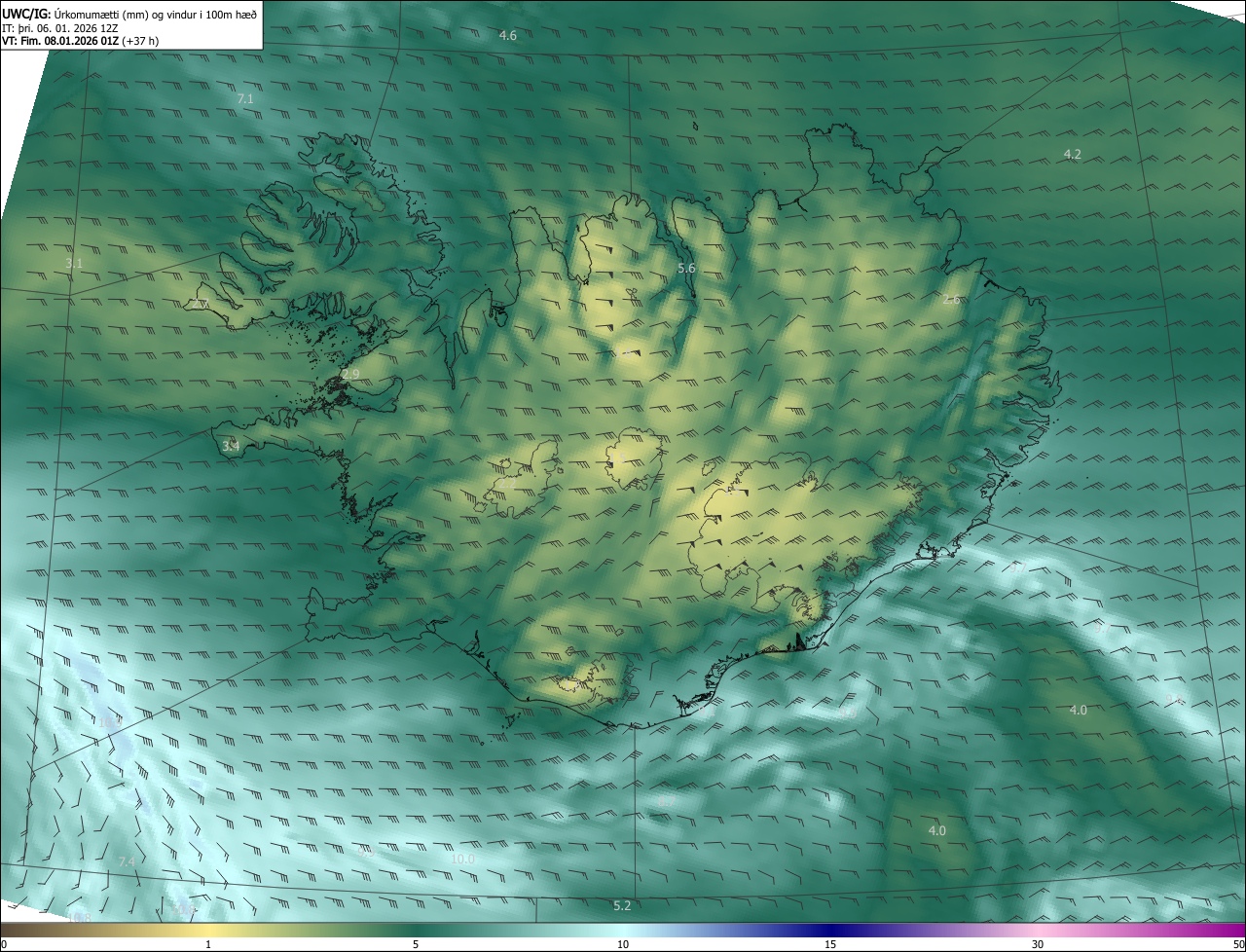The height and width of the screenshot is (952, 1246).
Task: Select the 2.6 value label
Action: pyautogui.click(x=951, y=300)
